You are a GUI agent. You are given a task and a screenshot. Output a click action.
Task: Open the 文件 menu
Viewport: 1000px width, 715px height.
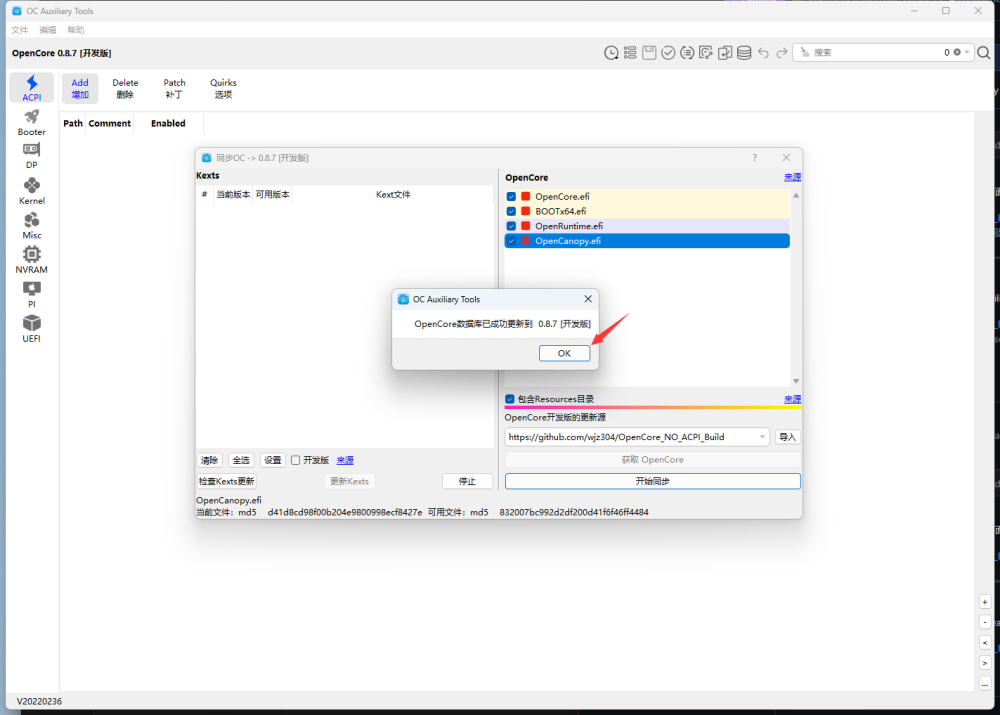[20, 30]
